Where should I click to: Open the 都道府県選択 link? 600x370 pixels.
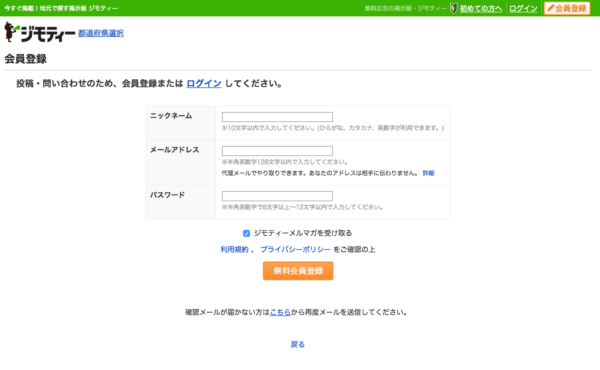point(101,33)
